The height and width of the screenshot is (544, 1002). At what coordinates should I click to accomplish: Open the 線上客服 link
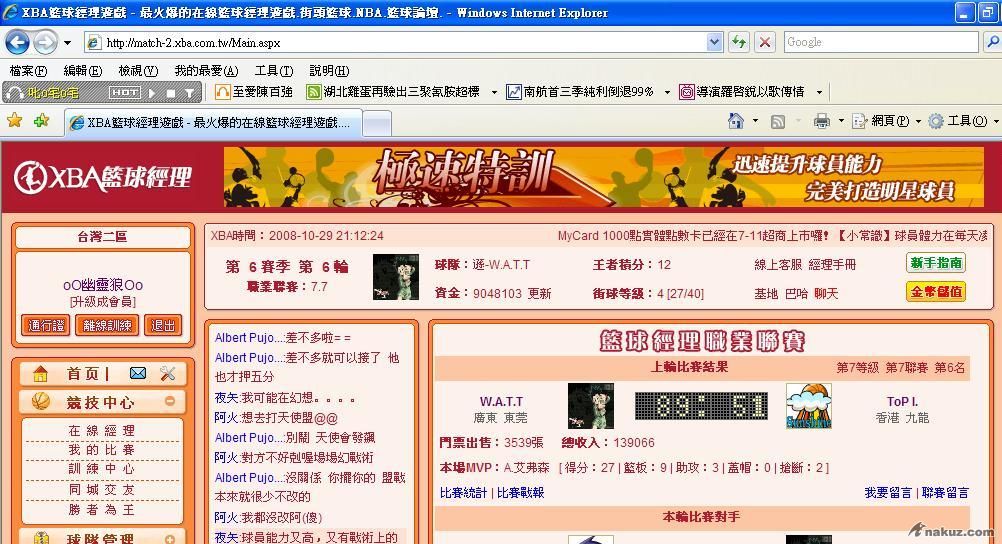point(778,265)
